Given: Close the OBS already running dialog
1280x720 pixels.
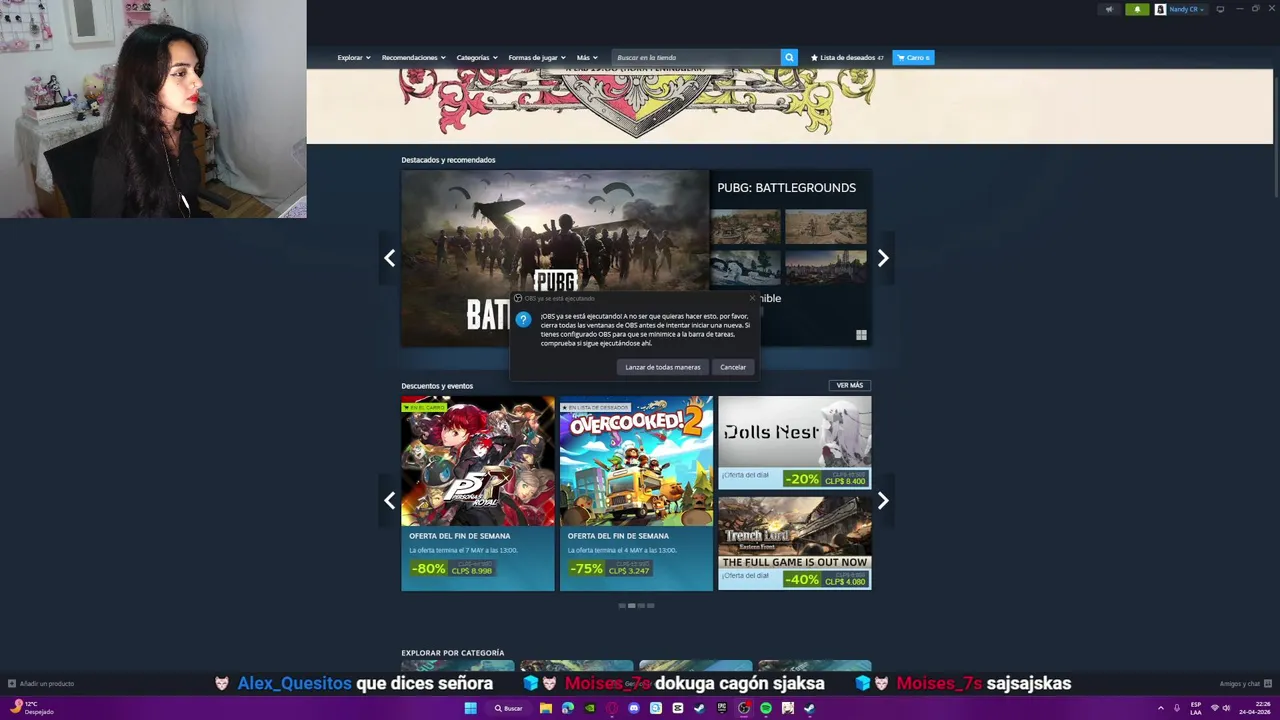Looking at the screenshot, I should pyautogui.click(x=752, y=298).
